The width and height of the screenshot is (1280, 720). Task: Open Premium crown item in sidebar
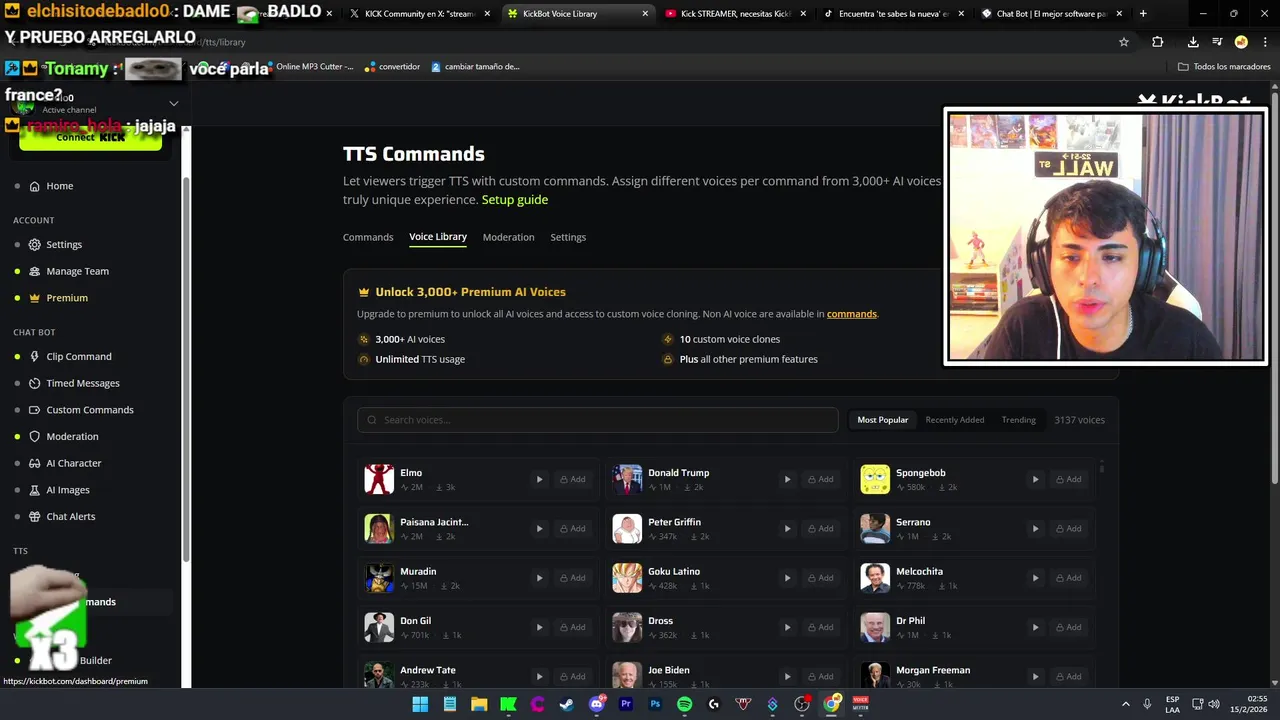67,298
